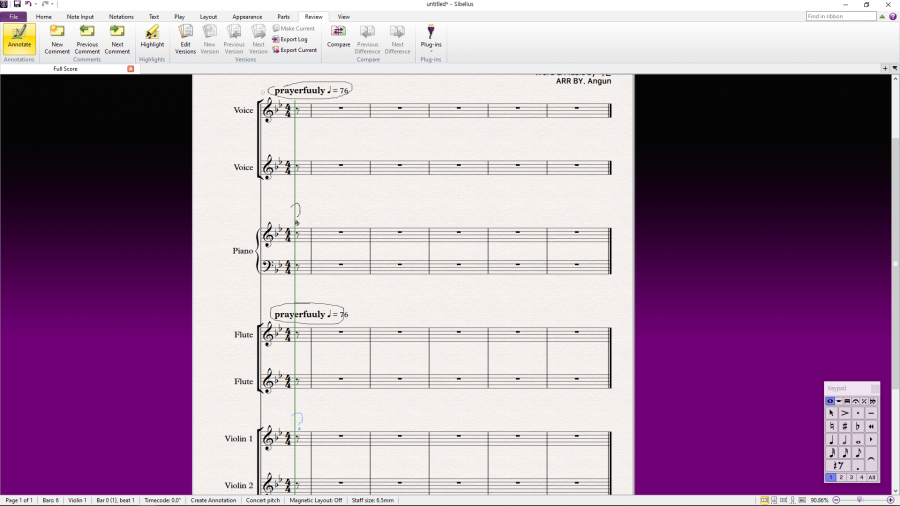Screen dimensions: 900x506
Task: Toggle the Annotate tool in the Review ribbon
Action: click(19, 38)
